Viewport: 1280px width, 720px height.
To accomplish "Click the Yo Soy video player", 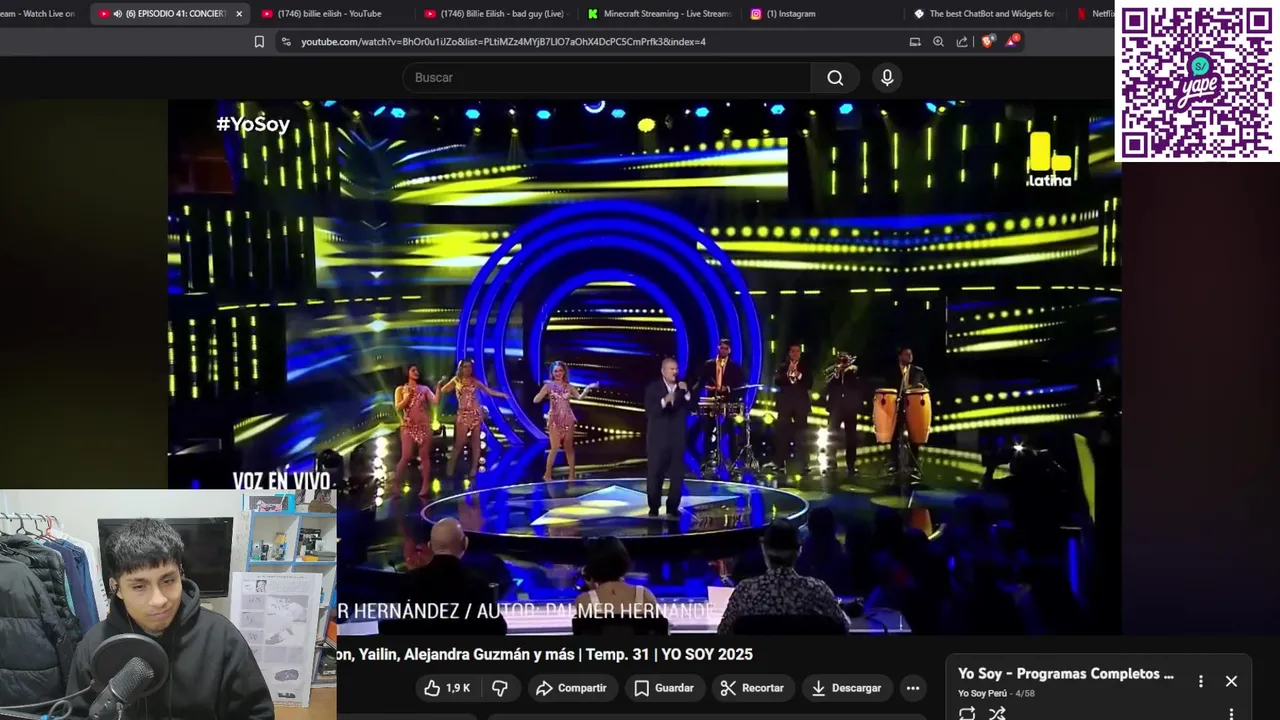I will pyautogui.click(x=644, y=367).
